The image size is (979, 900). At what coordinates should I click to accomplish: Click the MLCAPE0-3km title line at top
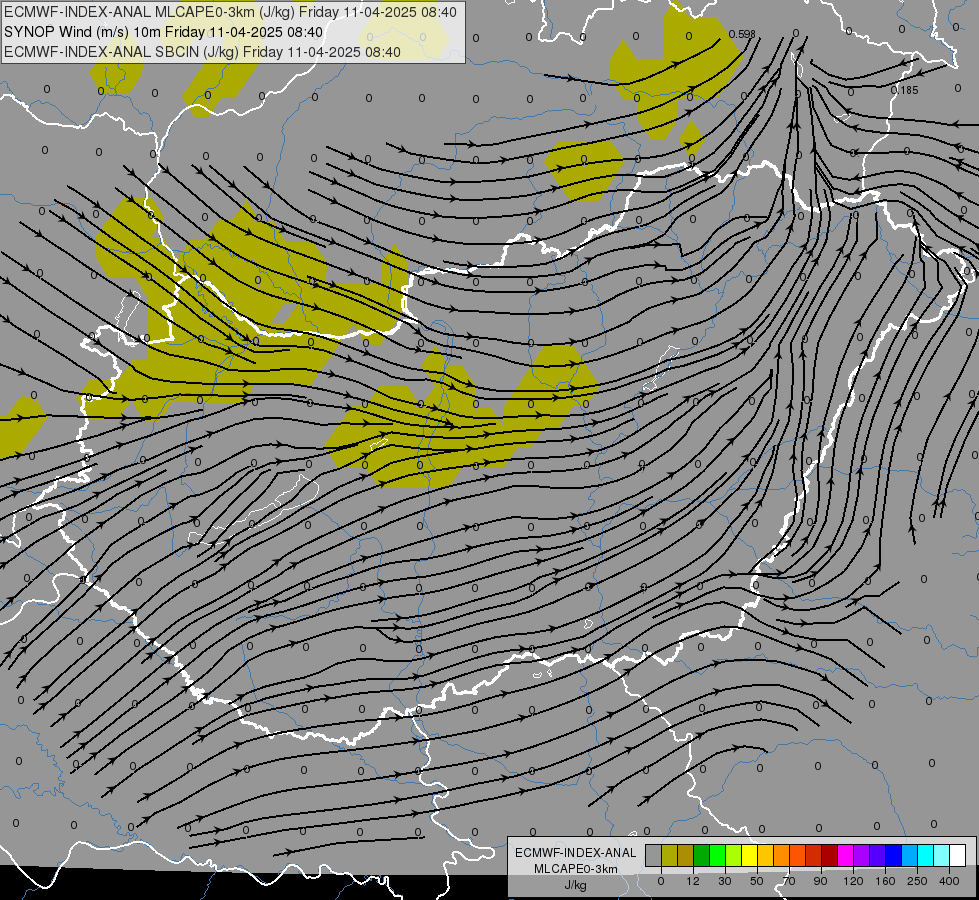tap(230, 12)
